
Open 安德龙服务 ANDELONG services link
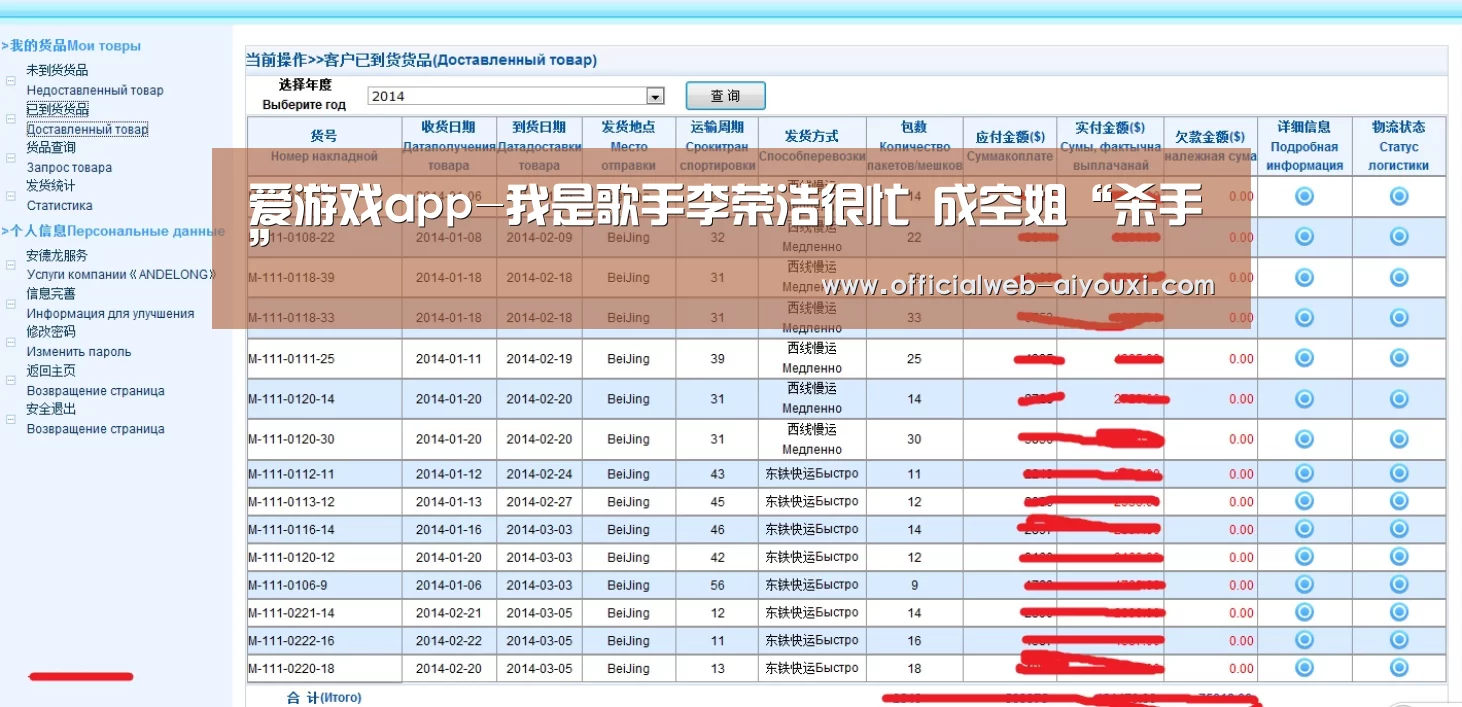coord(121,265)
